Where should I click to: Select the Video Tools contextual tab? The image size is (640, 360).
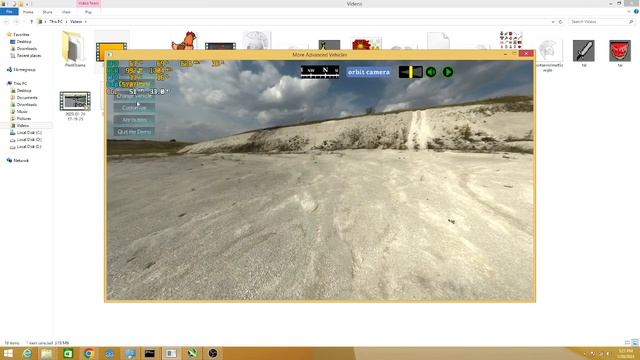(x=88, y=3)
